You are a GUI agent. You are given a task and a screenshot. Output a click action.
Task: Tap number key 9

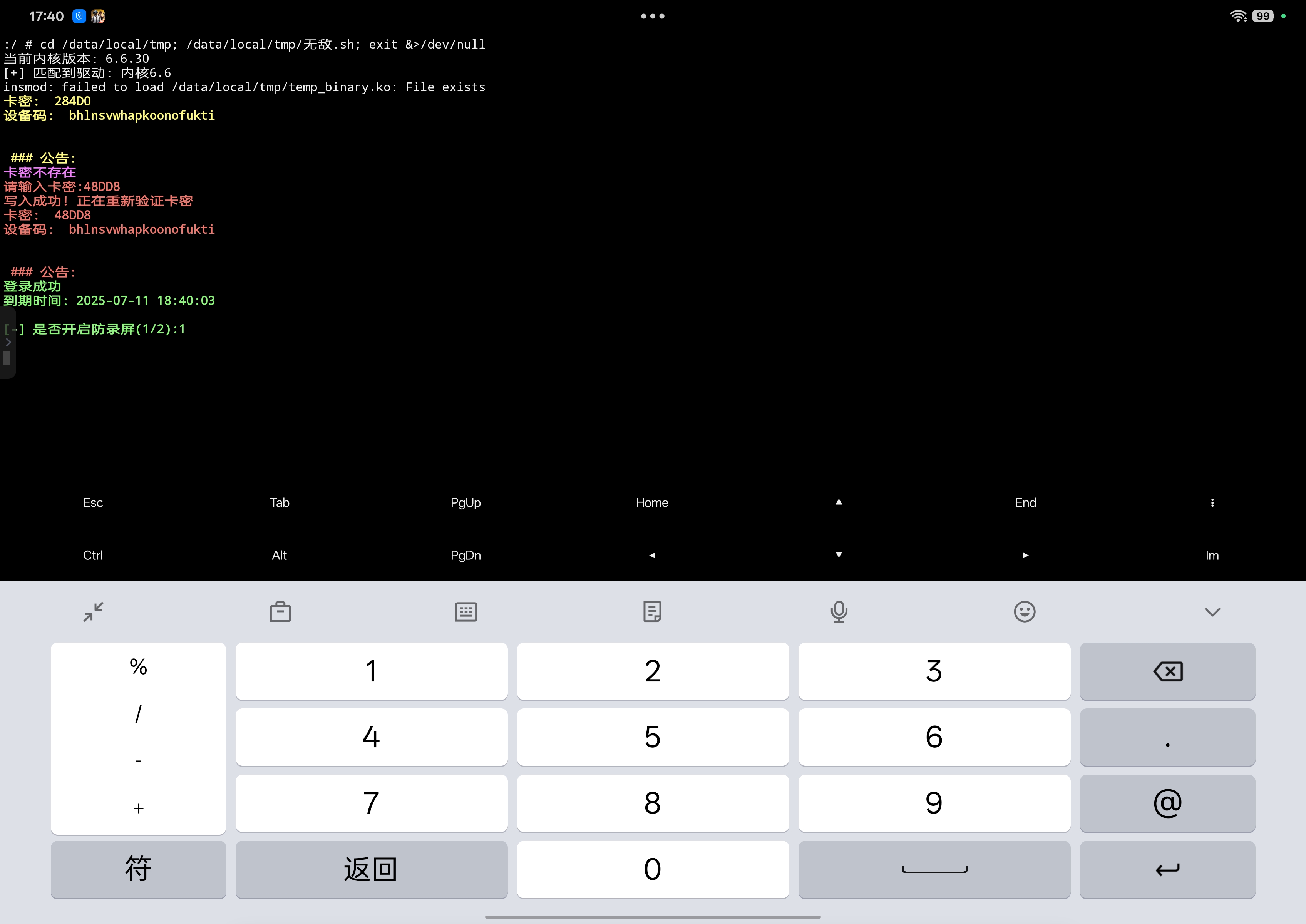pyautogui.click(x=934, y=803)
